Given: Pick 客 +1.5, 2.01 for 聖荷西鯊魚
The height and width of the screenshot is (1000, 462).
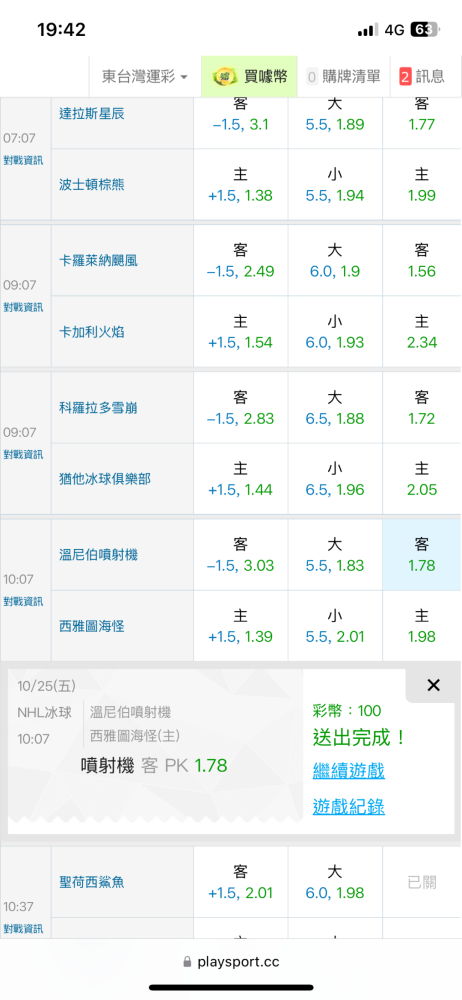Looking at the screenshot, I should pos(241,882).
